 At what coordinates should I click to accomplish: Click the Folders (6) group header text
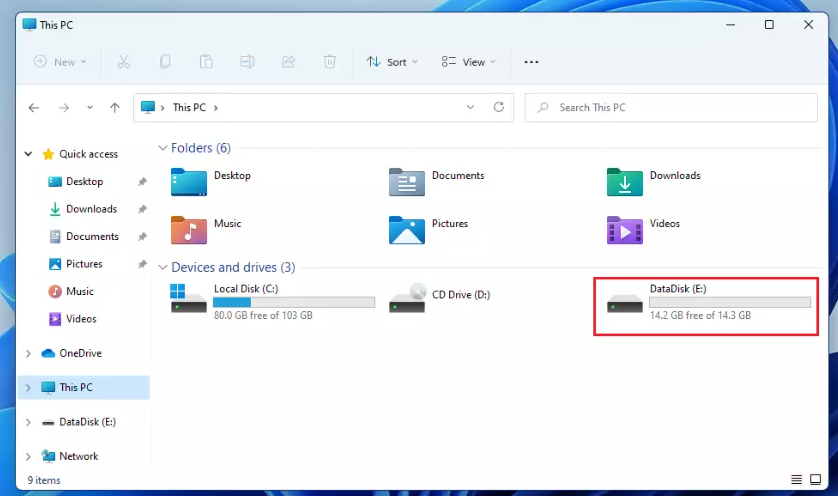click(x=201, y=148)
